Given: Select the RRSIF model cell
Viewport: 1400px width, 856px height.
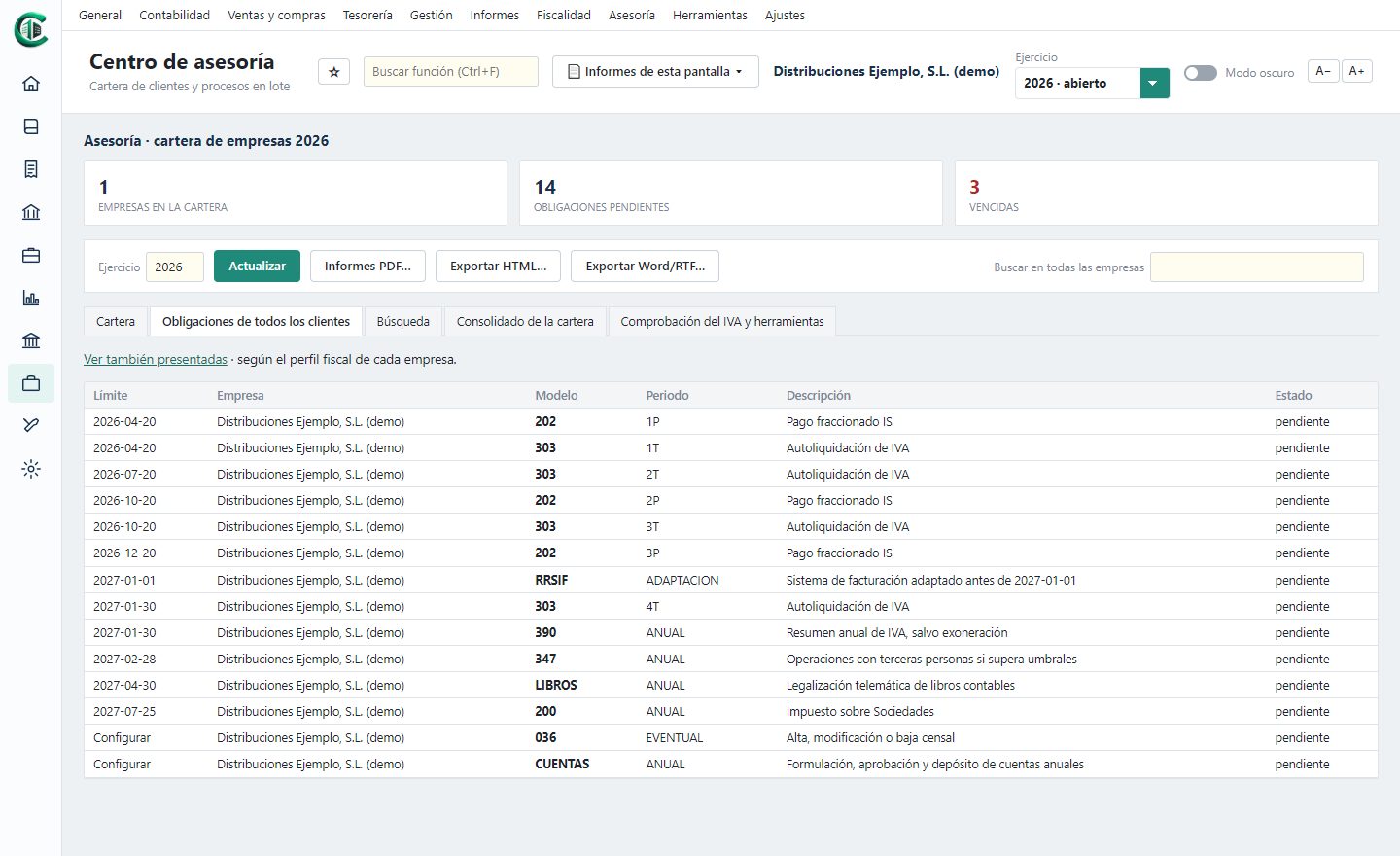Looking at the screenshot, I should (551, 581).
